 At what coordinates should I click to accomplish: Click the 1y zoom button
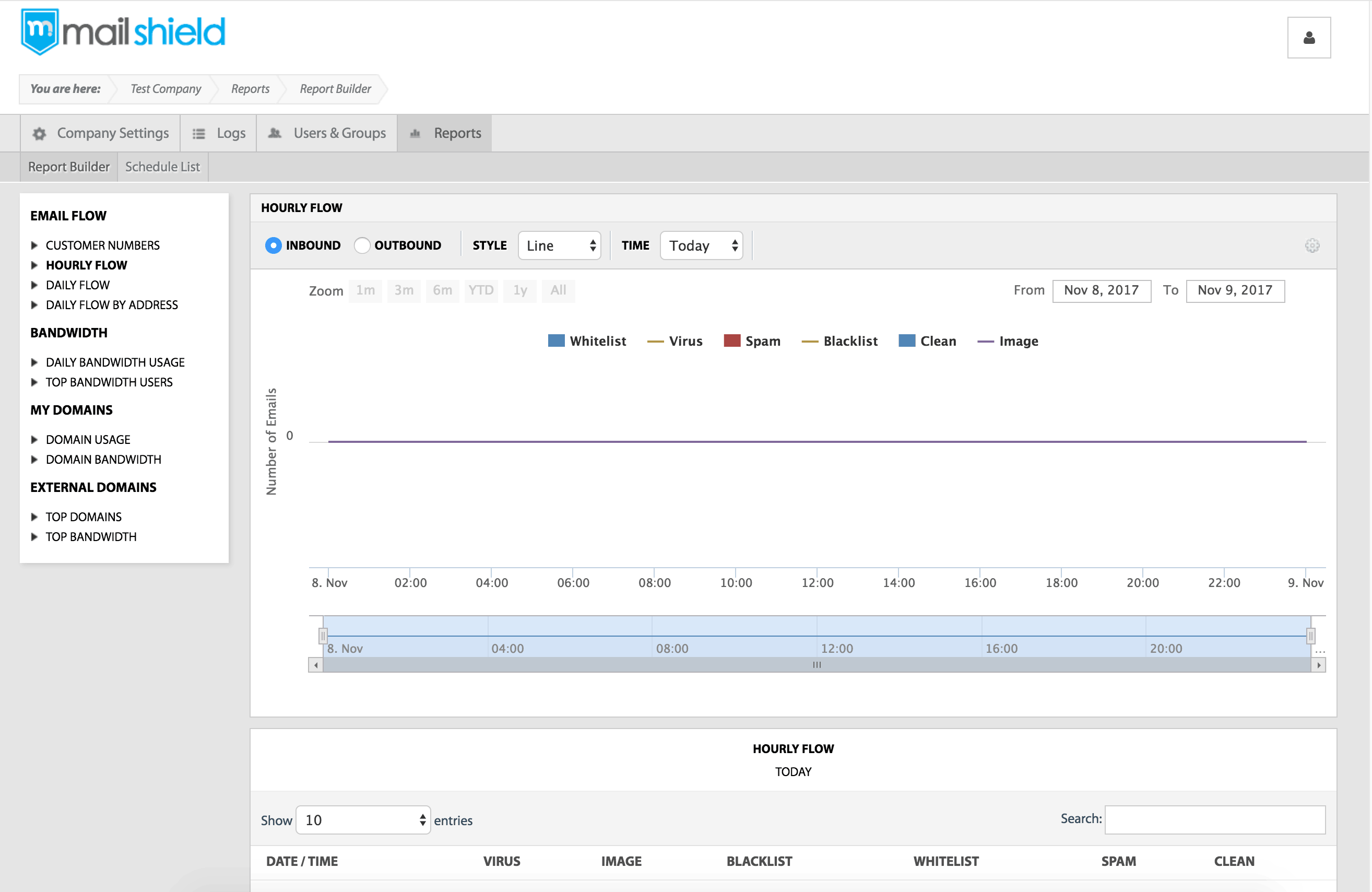point(520,290)
